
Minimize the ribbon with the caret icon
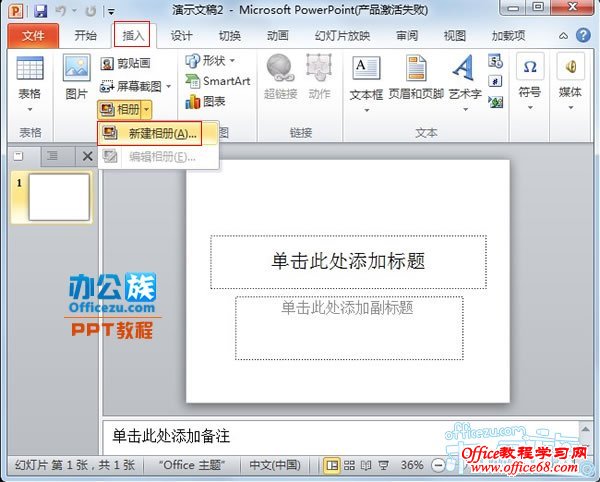pos(563,36)
